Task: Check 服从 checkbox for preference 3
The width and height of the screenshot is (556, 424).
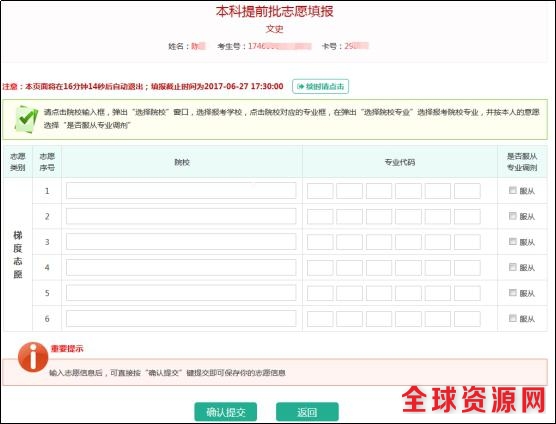Action: coord(512,241)
